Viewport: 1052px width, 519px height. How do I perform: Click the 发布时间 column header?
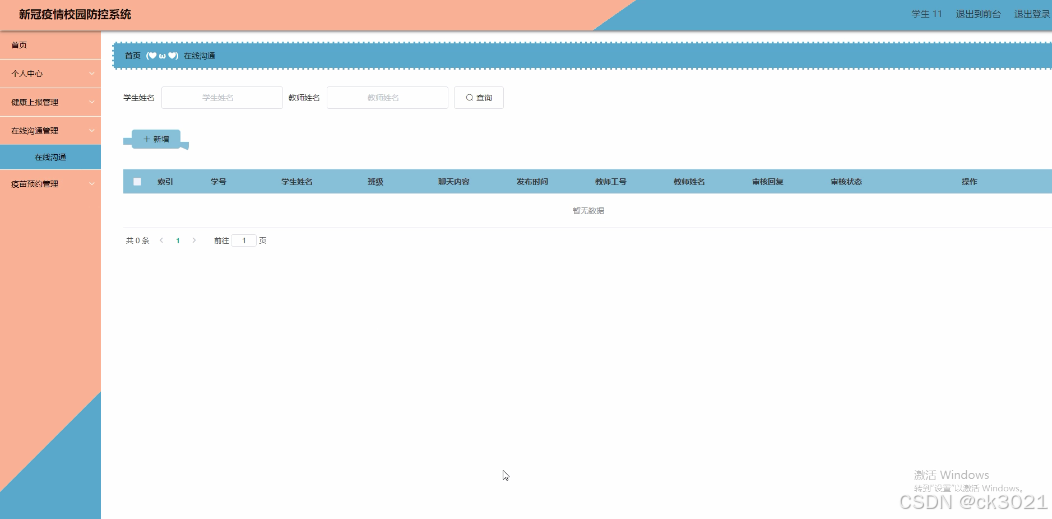point(532,182)
